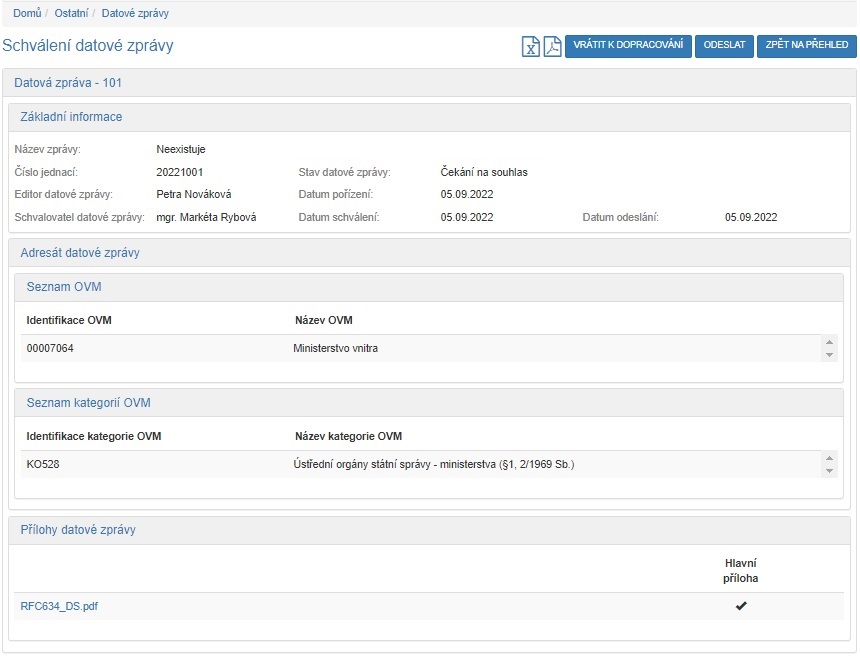Export the data message to Excel
This screenshot has width=860, height=656.
[x=531, y=46]
